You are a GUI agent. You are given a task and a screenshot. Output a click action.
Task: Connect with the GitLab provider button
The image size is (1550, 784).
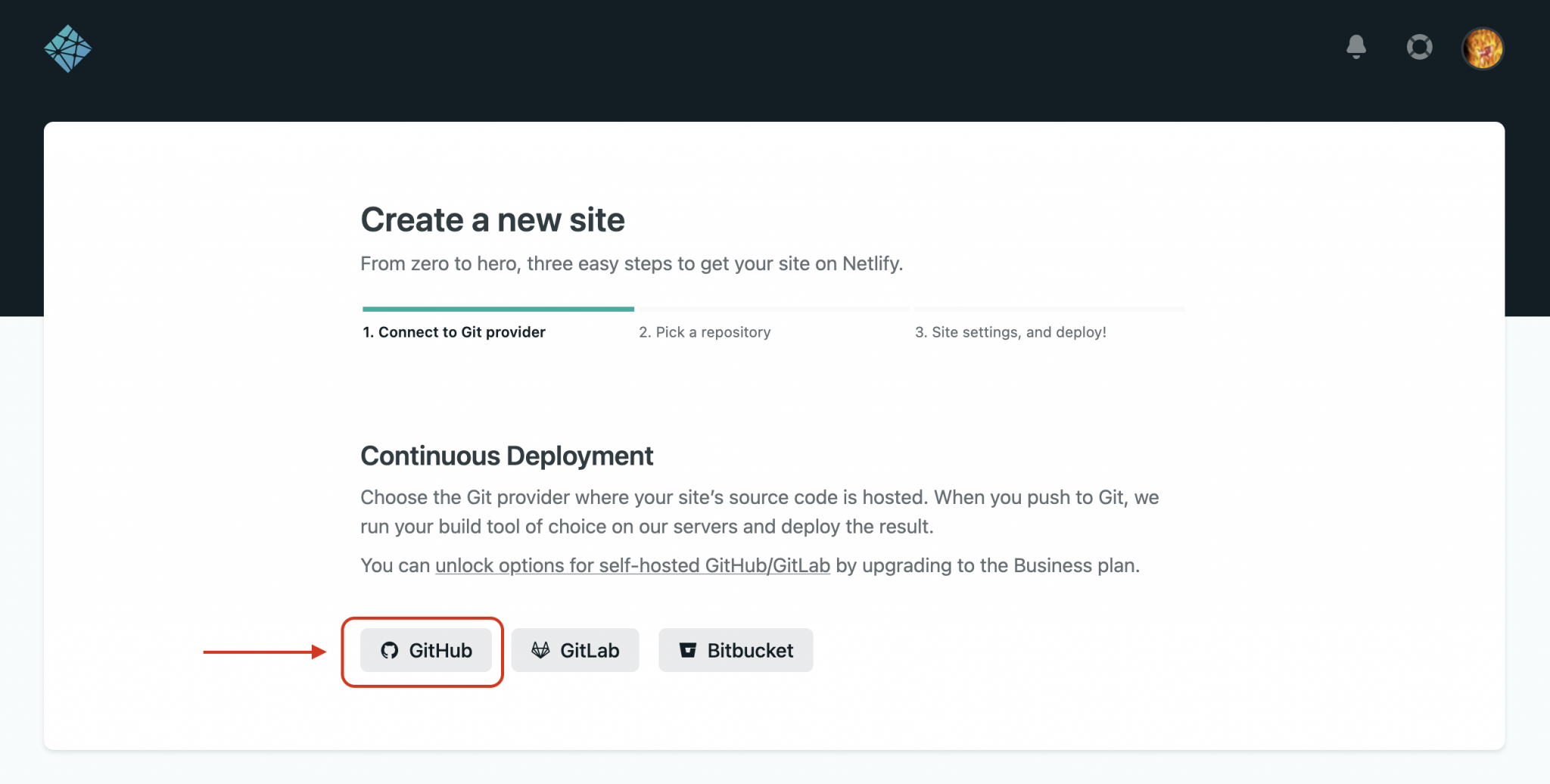(575, 649)
